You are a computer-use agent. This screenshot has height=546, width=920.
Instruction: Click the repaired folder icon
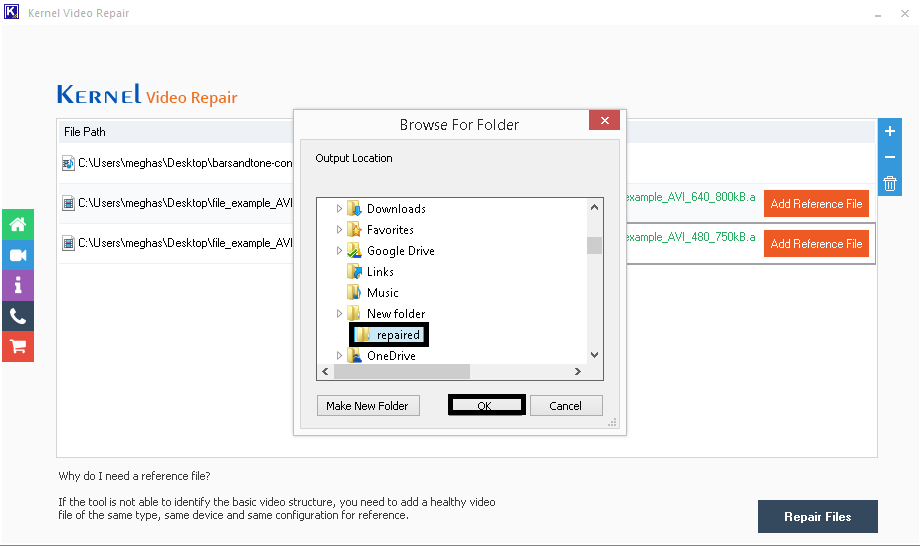(x=364, y=334)
